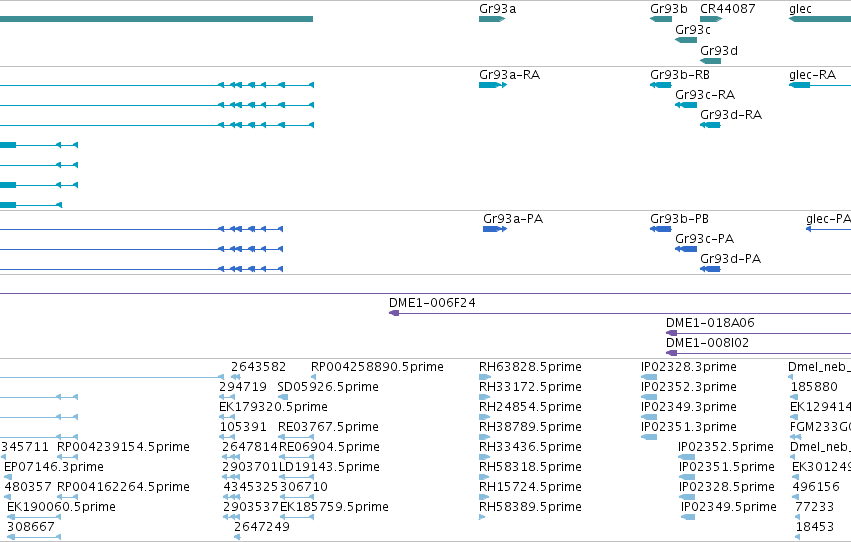This screenshot has width=851, height=542.
Task: Select the 18453 EST label
Action: coord(815,527)
